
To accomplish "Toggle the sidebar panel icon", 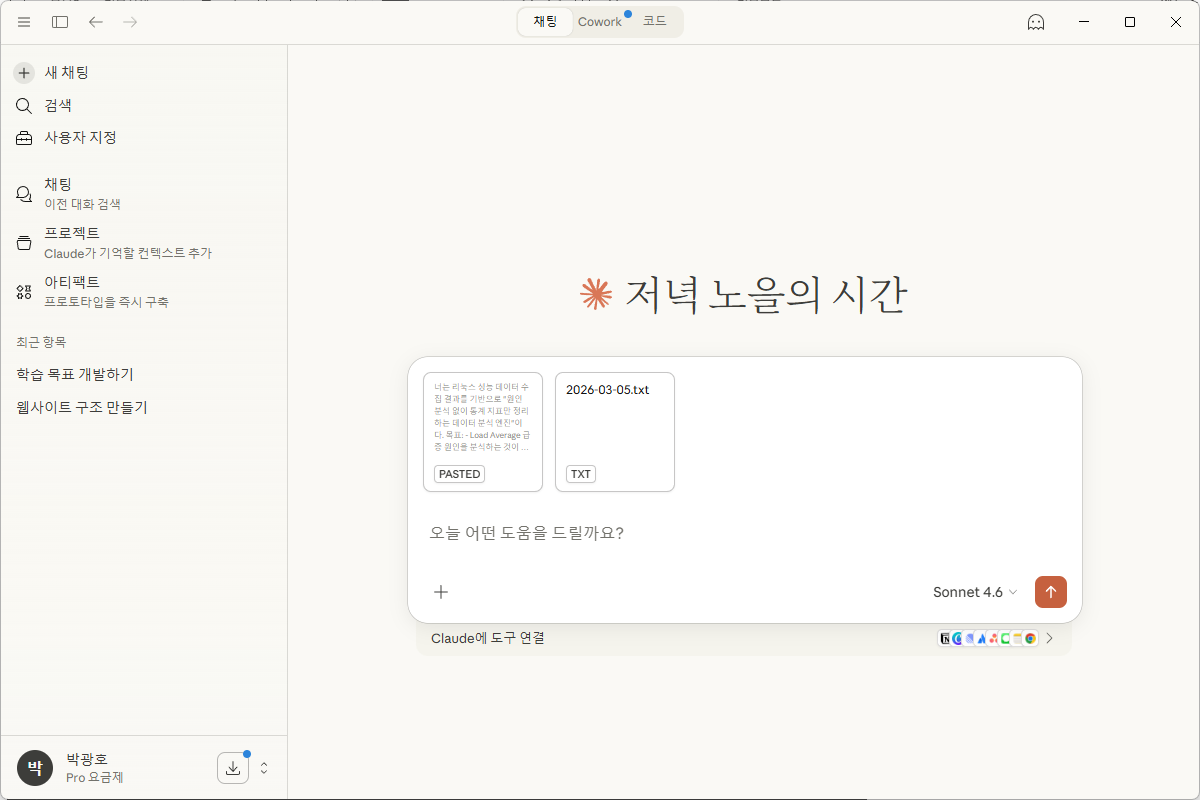I will pyautogui.click(x=60, y=22).
